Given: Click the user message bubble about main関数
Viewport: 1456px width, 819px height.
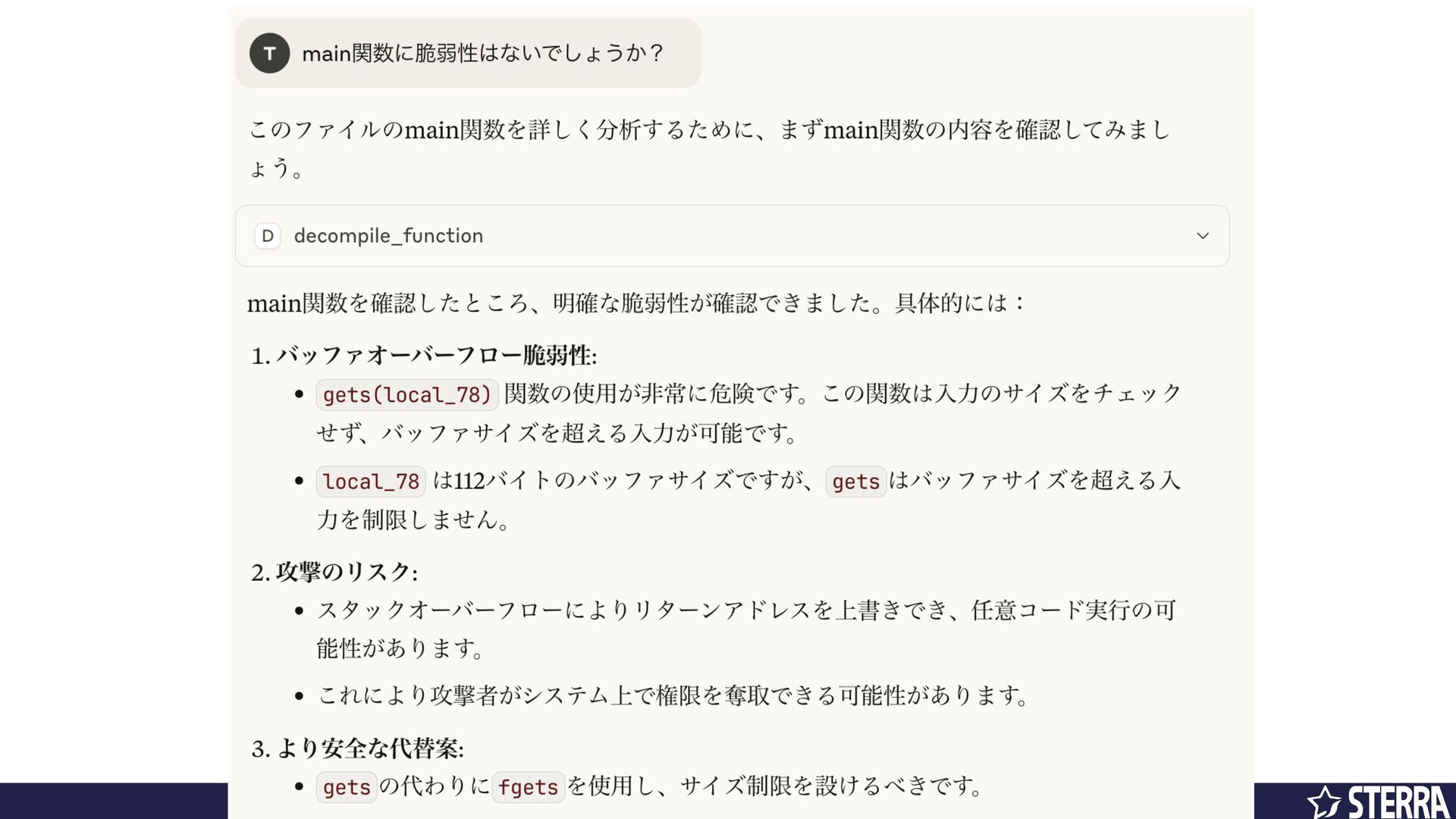Looking at the screenshot, I should (x=468, y=53).
